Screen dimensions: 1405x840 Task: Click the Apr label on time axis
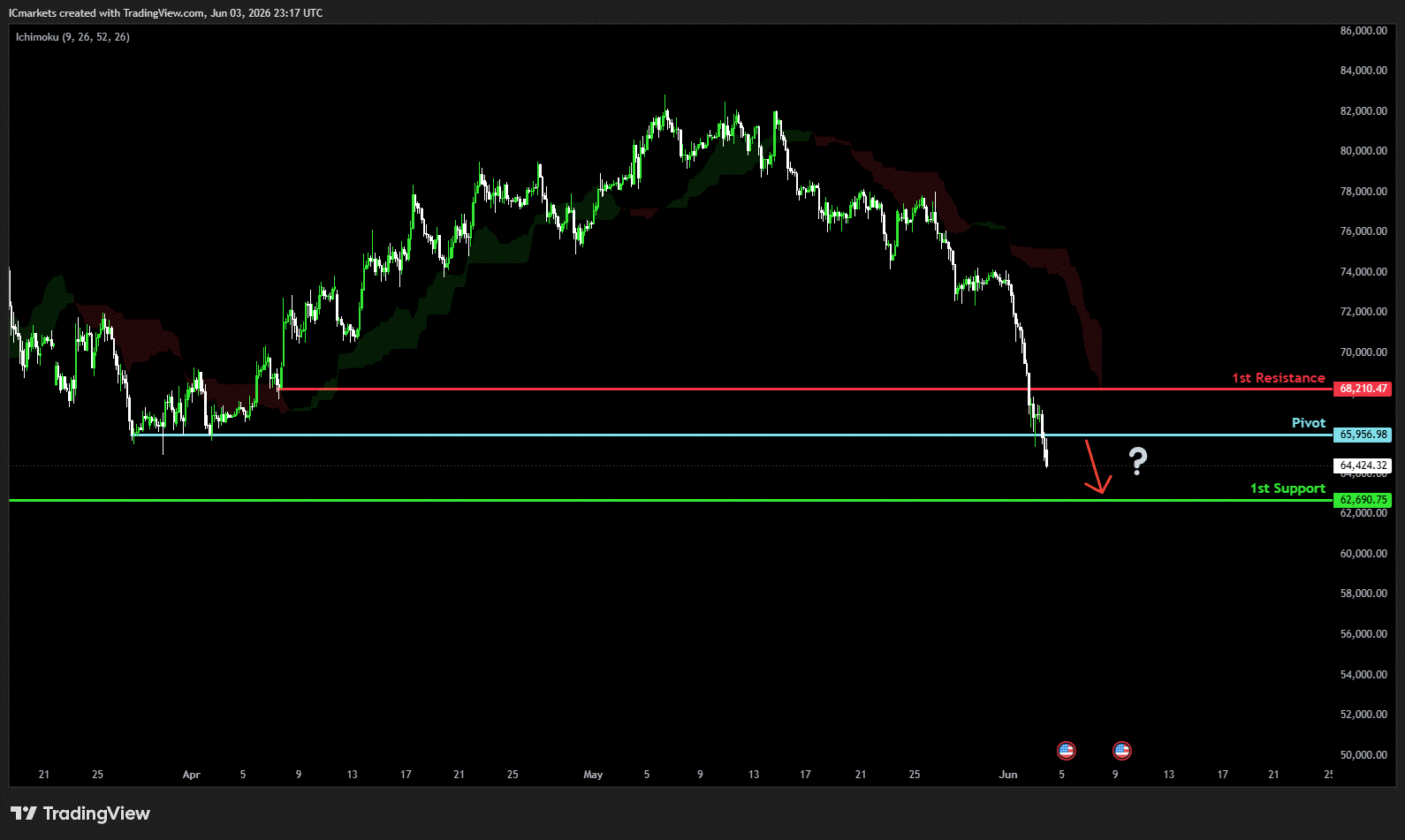(x=191, y=775)
